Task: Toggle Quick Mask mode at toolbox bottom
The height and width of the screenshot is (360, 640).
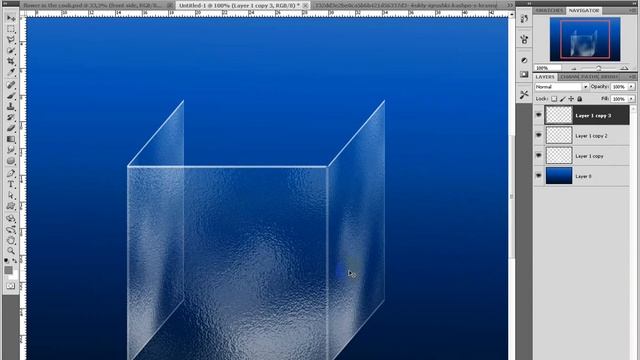Action: pyautogui.click(x=11, y=286)
